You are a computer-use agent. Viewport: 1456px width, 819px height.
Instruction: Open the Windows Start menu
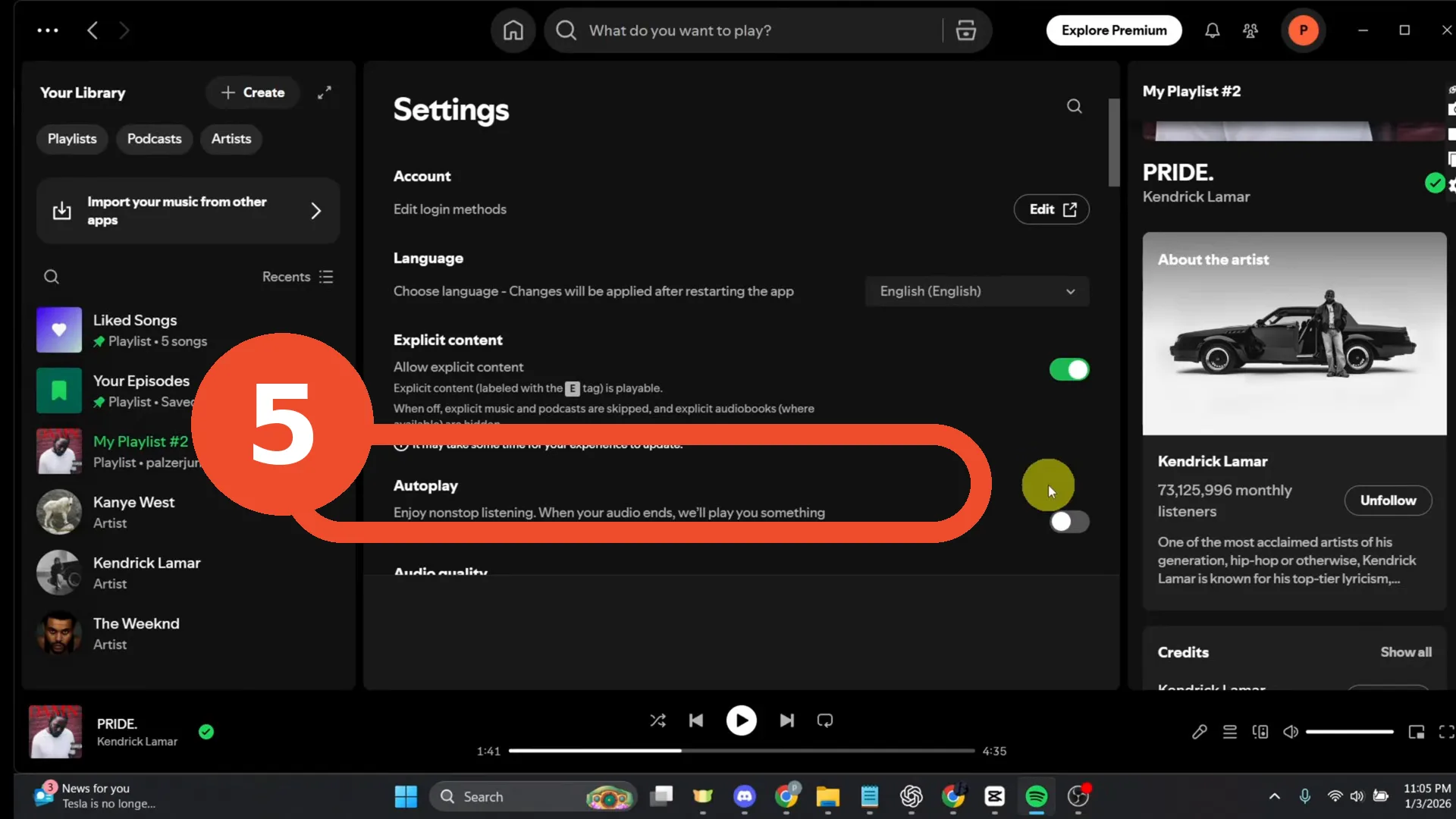point(406,796)
